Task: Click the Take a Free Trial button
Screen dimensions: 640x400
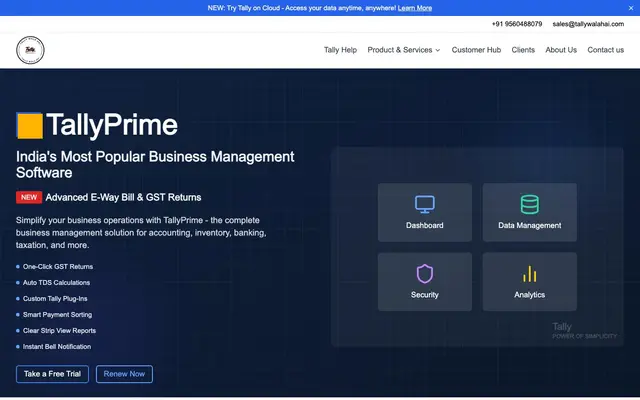Action: click(x=52, y=374)
